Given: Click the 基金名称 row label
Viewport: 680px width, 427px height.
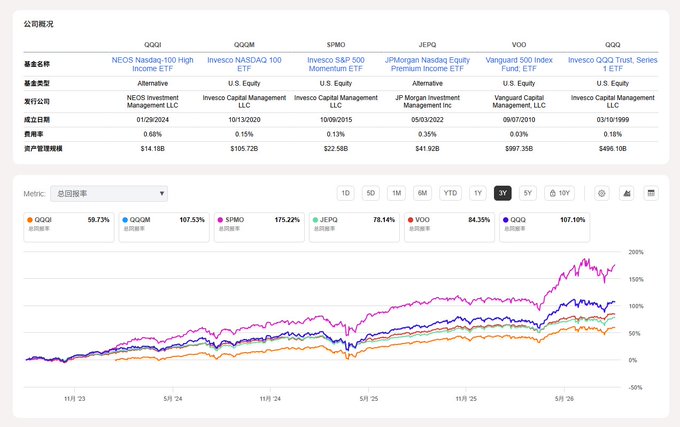Looking at the screenshot, I should [37, 64].
